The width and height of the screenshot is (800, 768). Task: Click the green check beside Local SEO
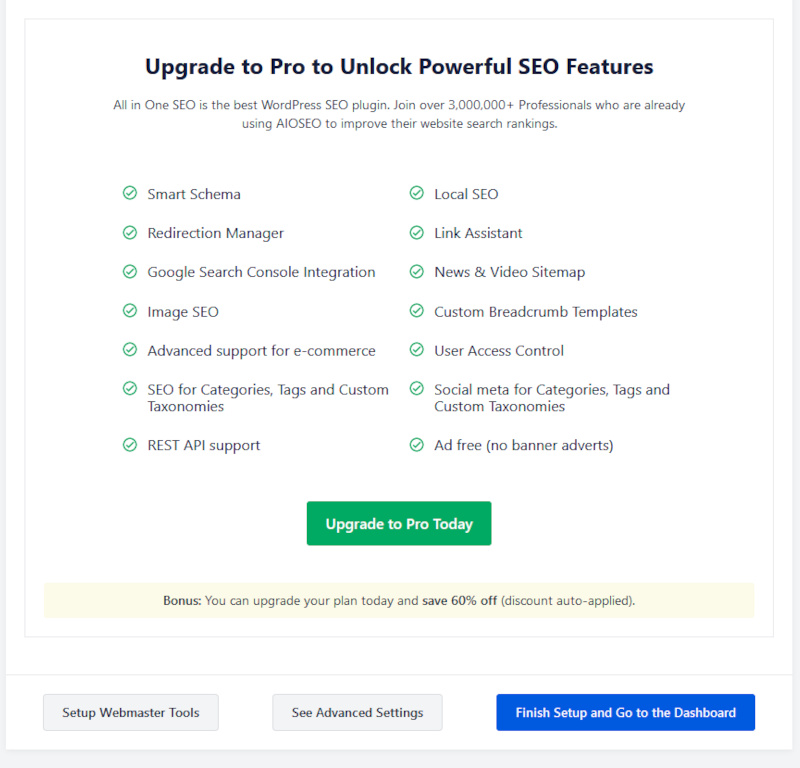[417, 193]
